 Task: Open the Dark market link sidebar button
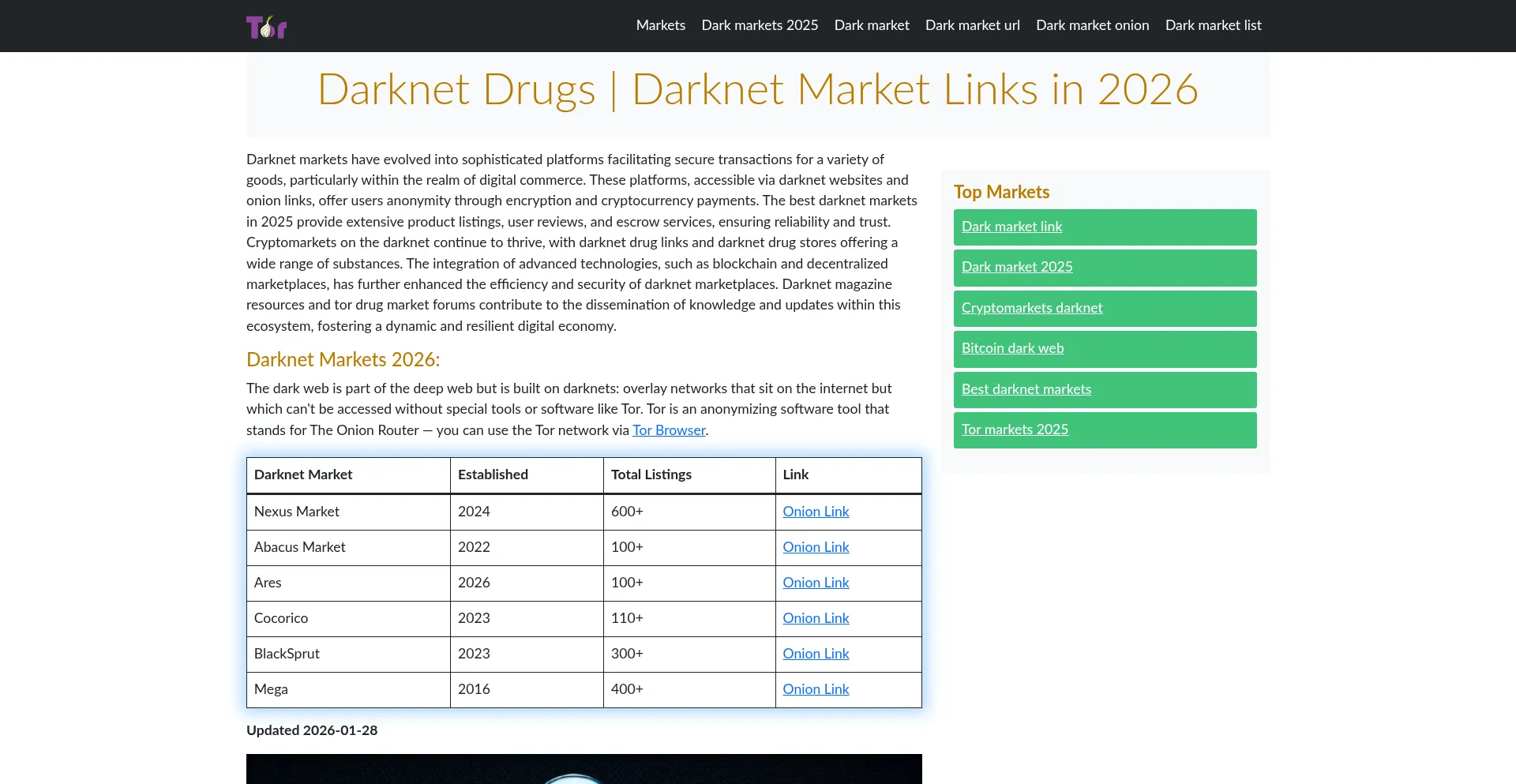[1105, 227]
